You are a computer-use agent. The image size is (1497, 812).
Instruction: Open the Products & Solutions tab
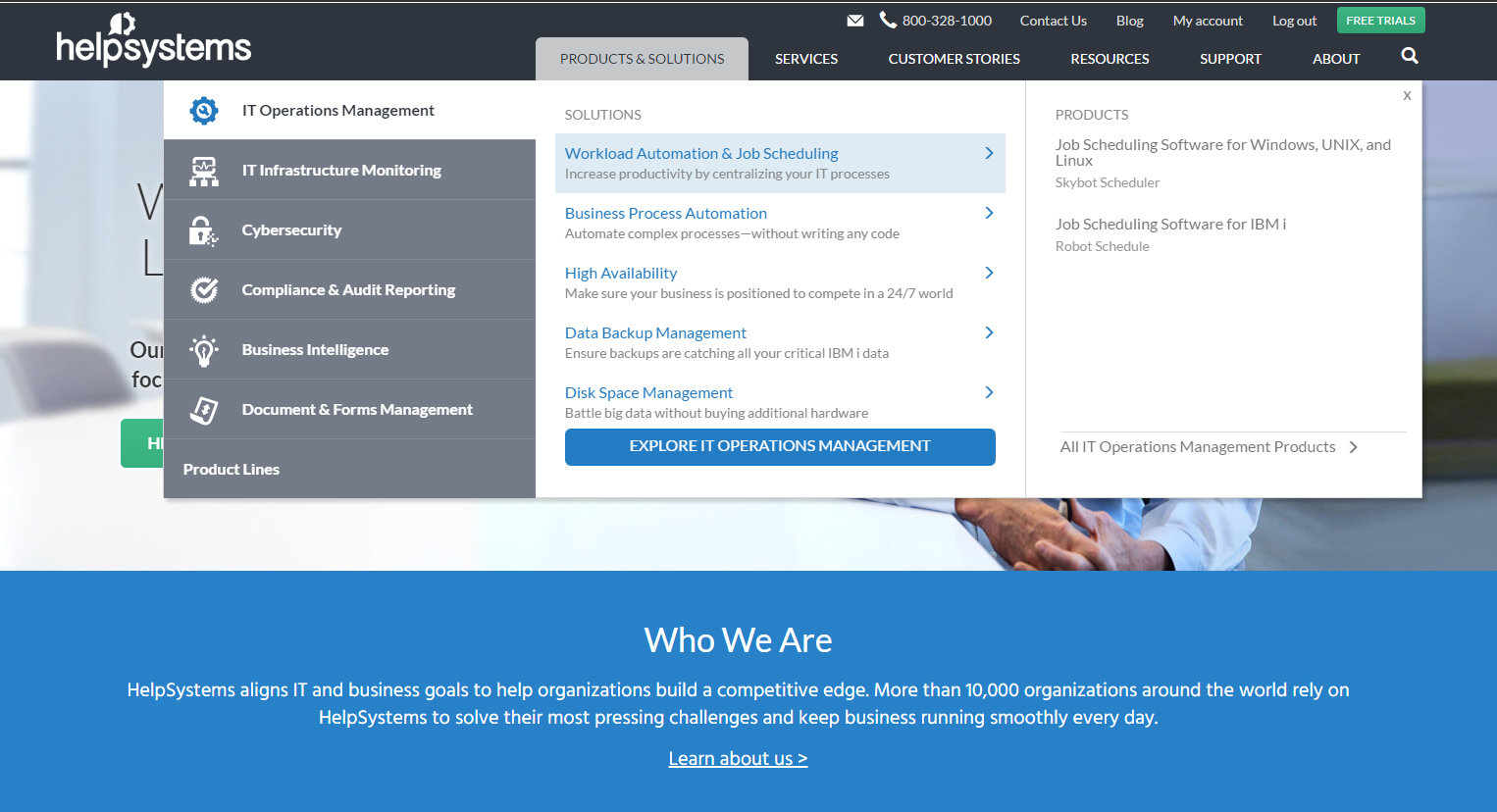[642, 59]
